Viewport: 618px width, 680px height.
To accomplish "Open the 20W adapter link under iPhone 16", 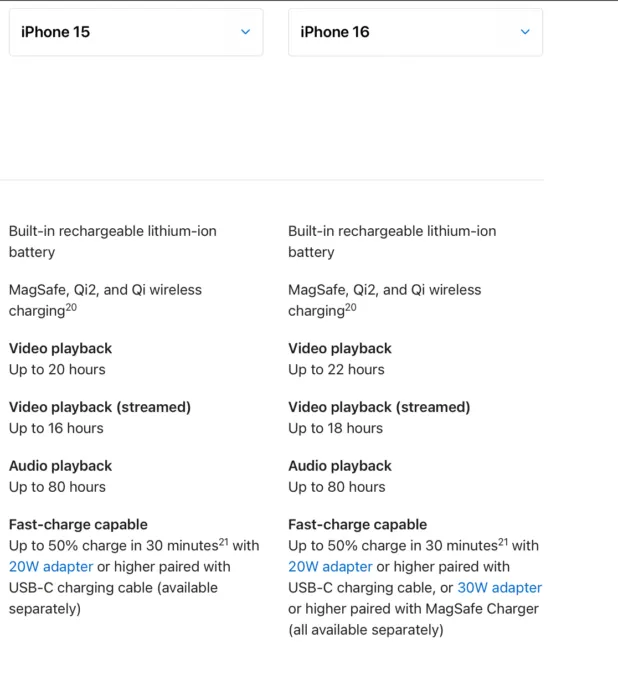I will click(x=330, y=567).
